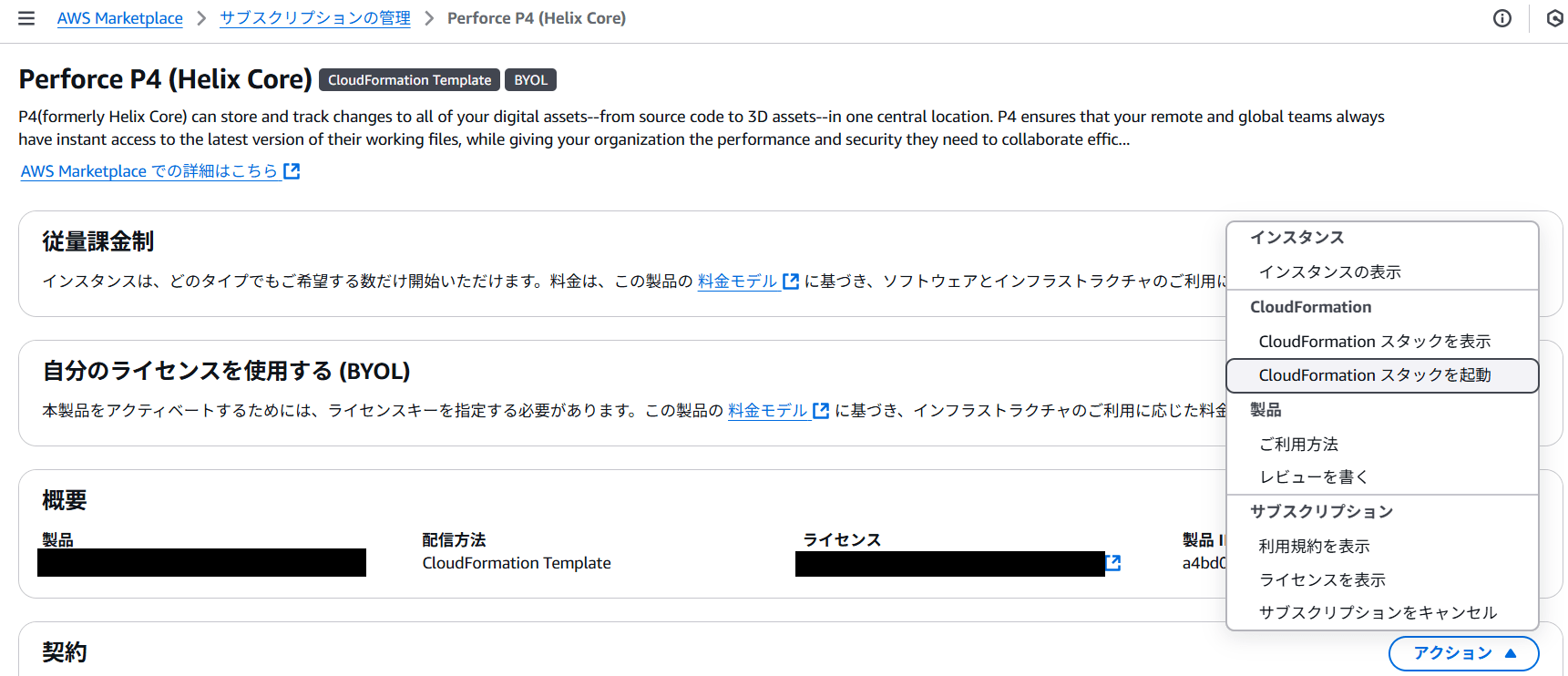The height and width of the screenshot is (676, 1568).
Task: Go to サブスクリプションの管理 breadcrumb
Action: 315,18
